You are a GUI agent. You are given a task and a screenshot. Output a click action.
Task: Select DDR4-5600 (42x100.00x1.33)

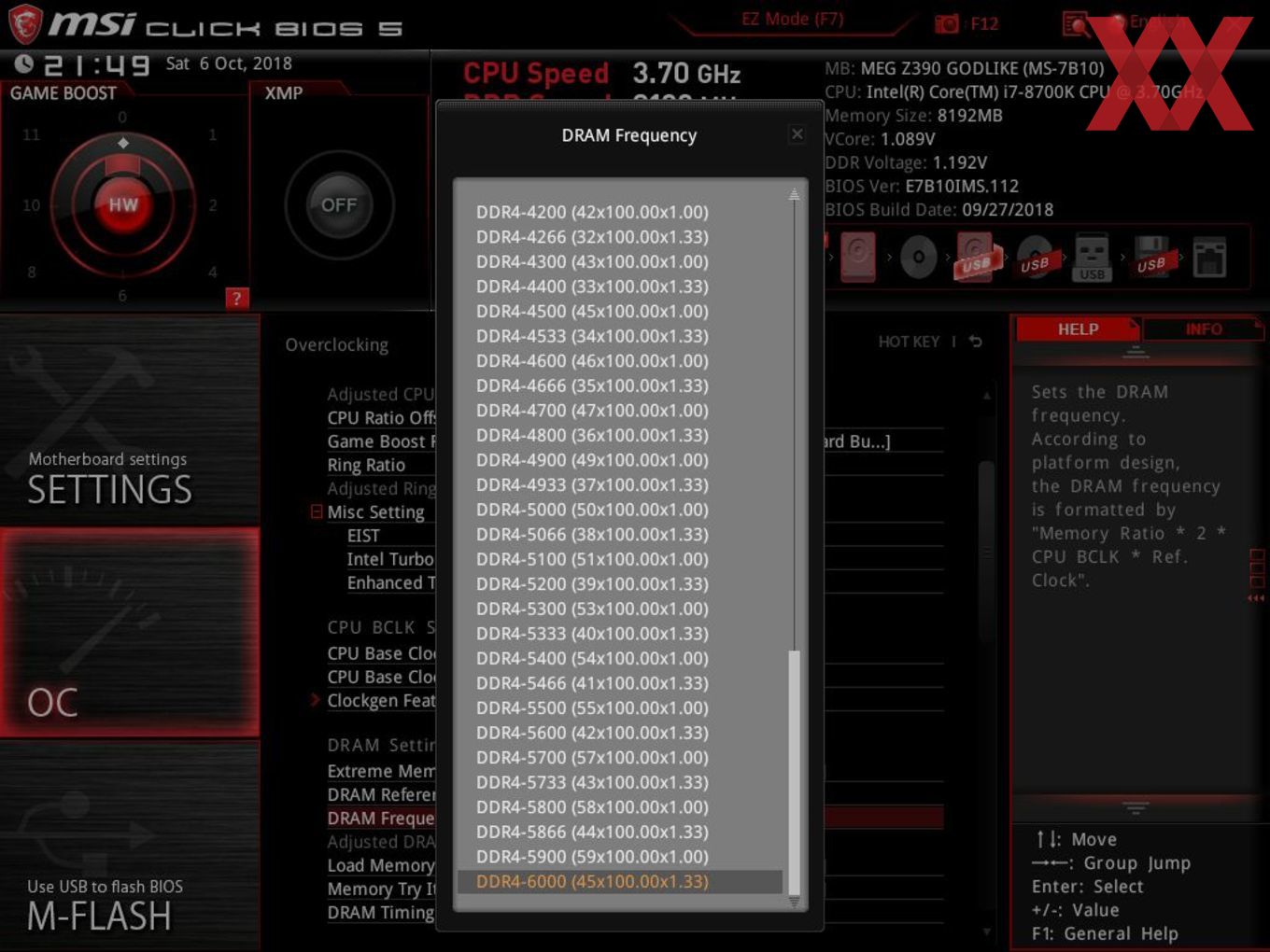(x=619, y=733)
